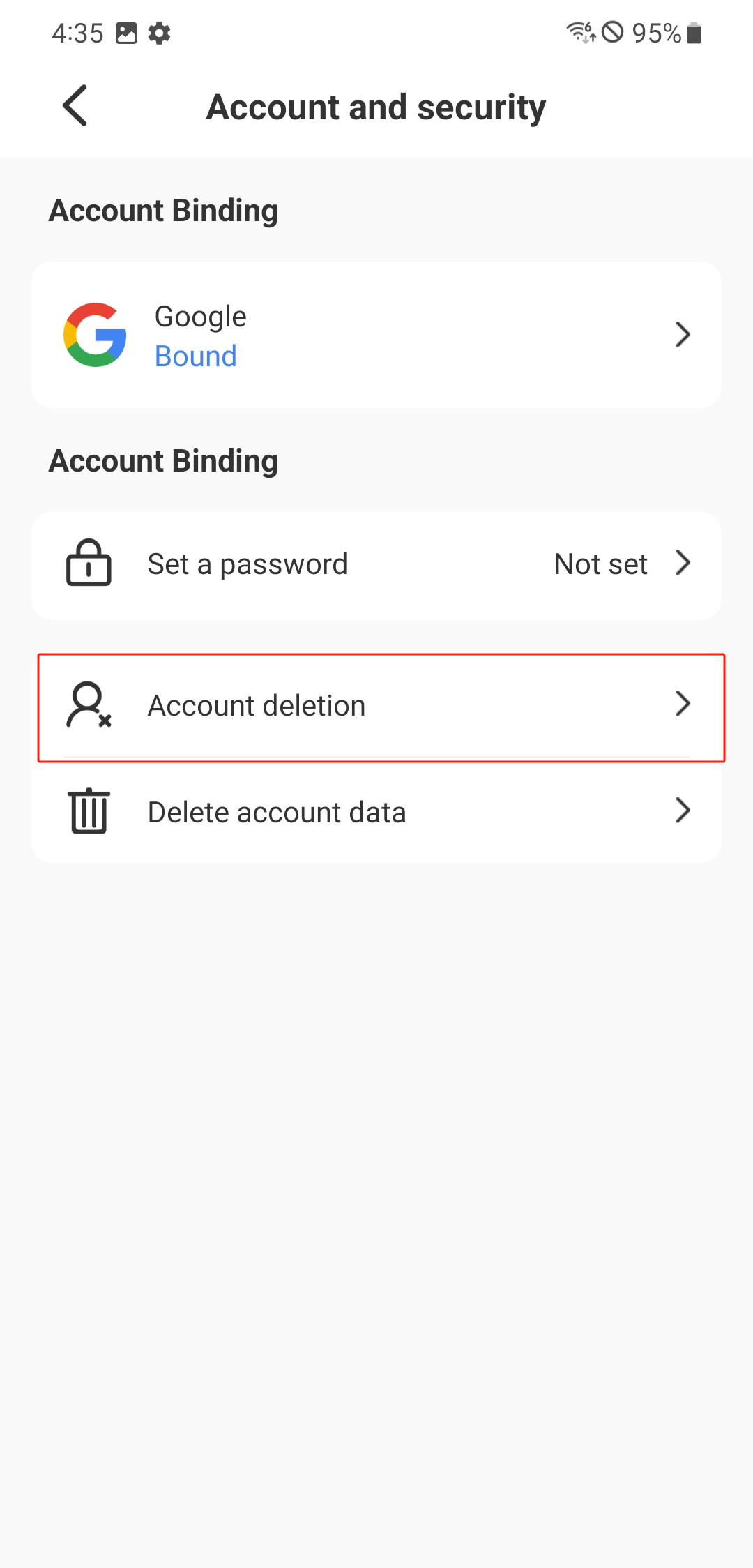Tap the trash can icon
753x1568 pixels.
[89, 811]
